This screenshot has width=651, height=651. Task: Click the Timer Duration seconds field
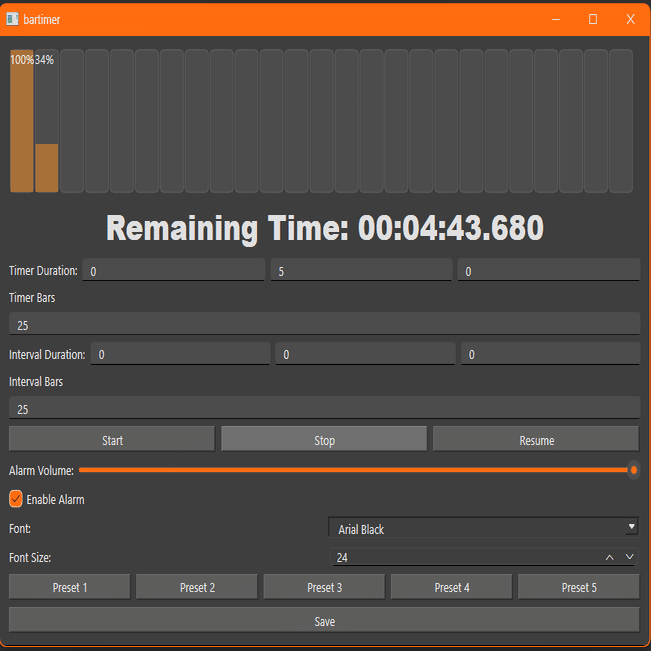pyautogui.click(x=549, y=270)
